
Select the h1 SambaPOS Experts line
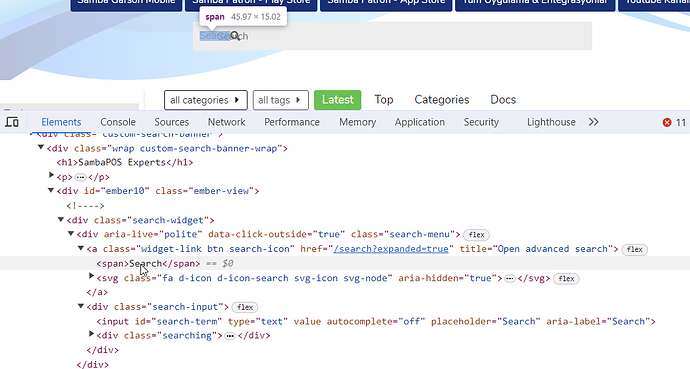[x=125, y=163]
